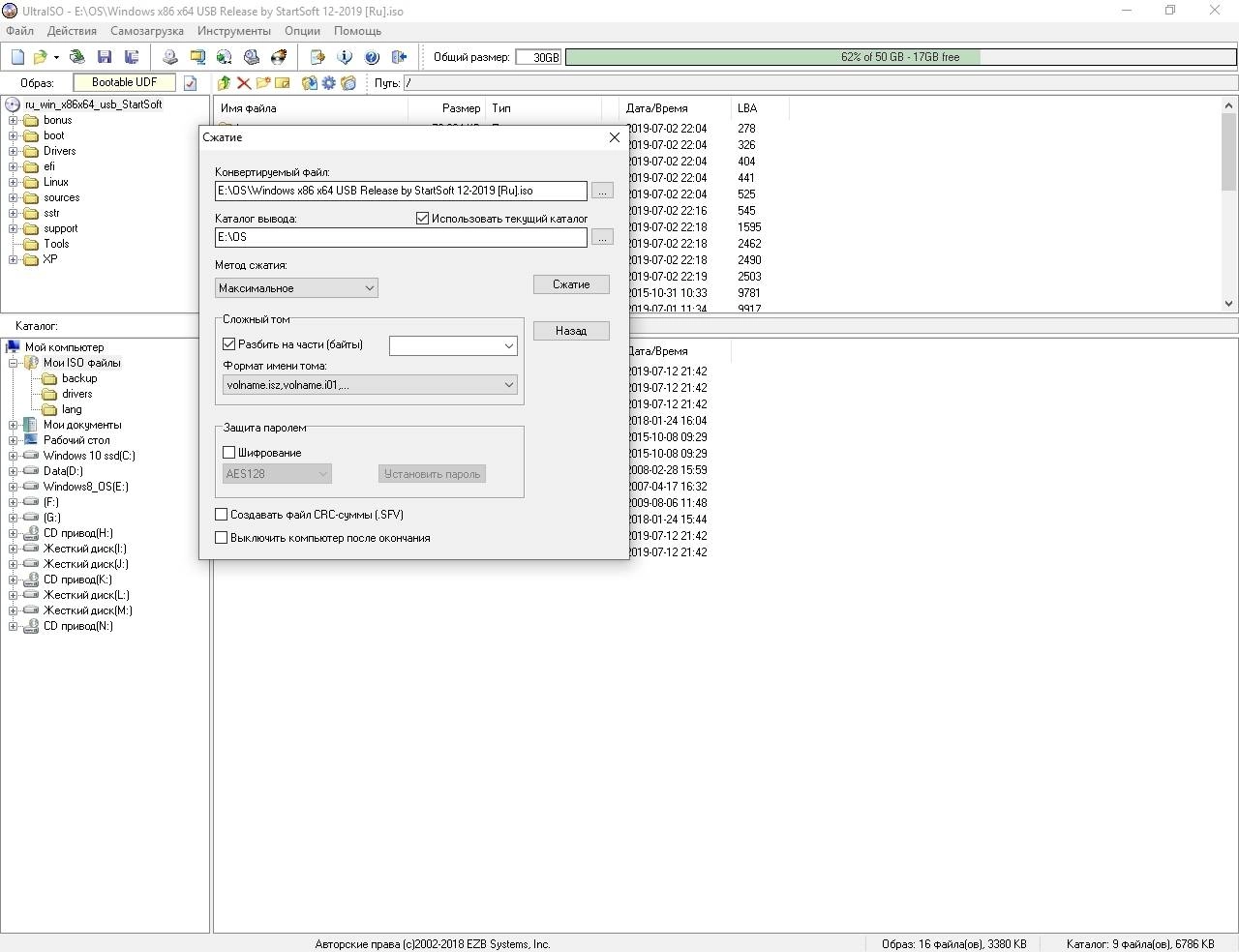1239x952 pixels.
Task: Click the Make CD/DVD image icon
Action: pyautogui.click(x=170, y=57)
